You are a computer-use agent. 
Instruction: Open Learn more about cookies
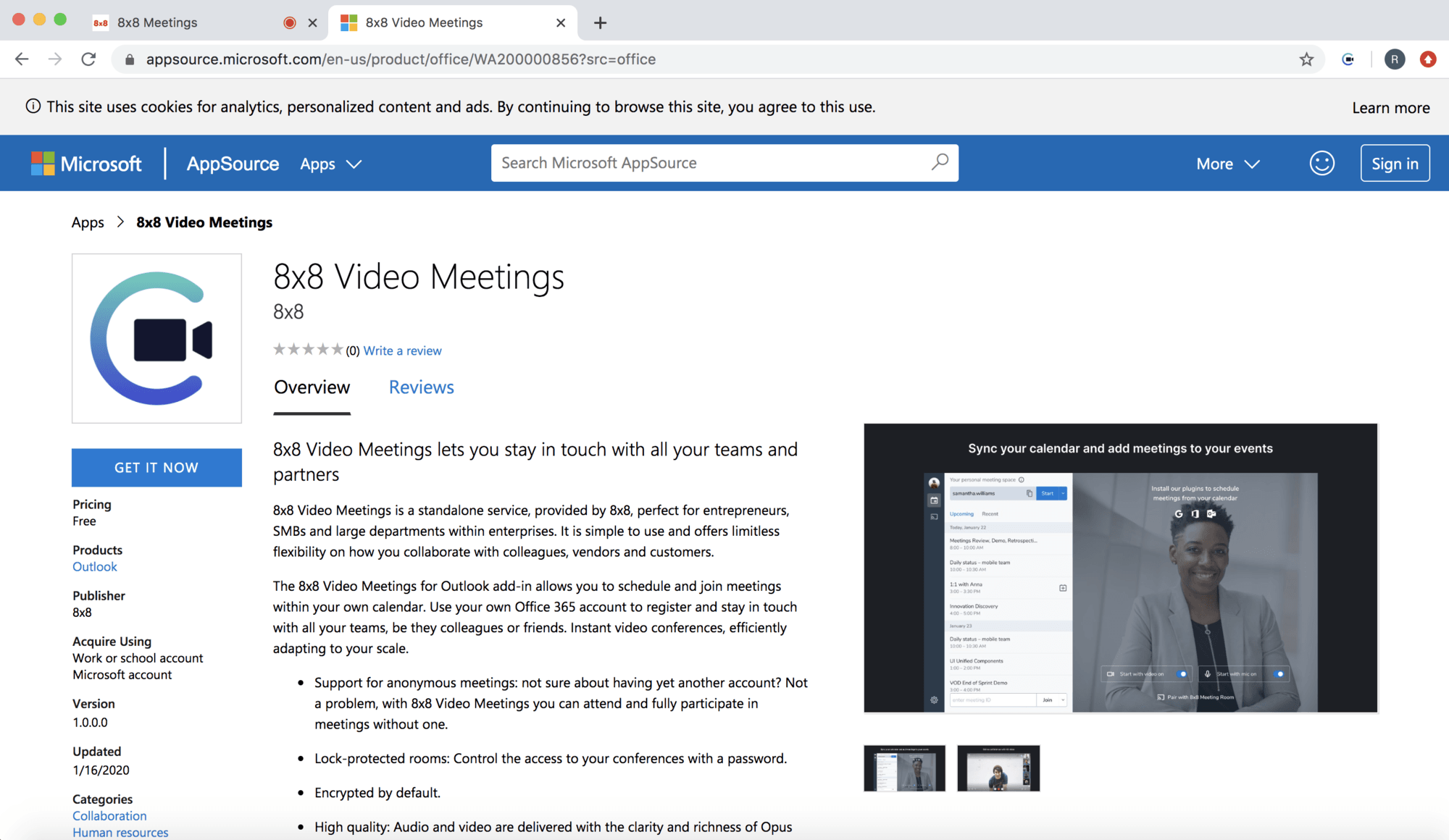1390,108
